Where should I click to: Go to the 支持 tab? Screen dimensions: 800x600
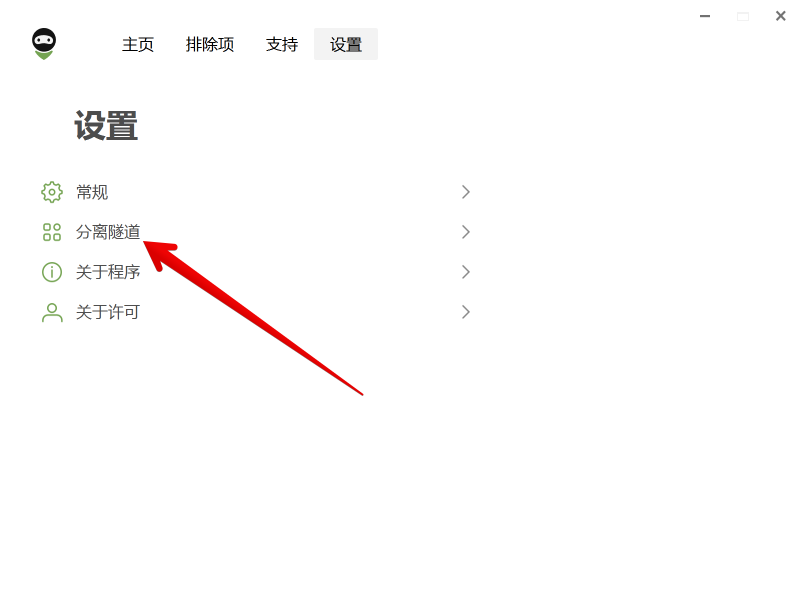click(282, 44)
